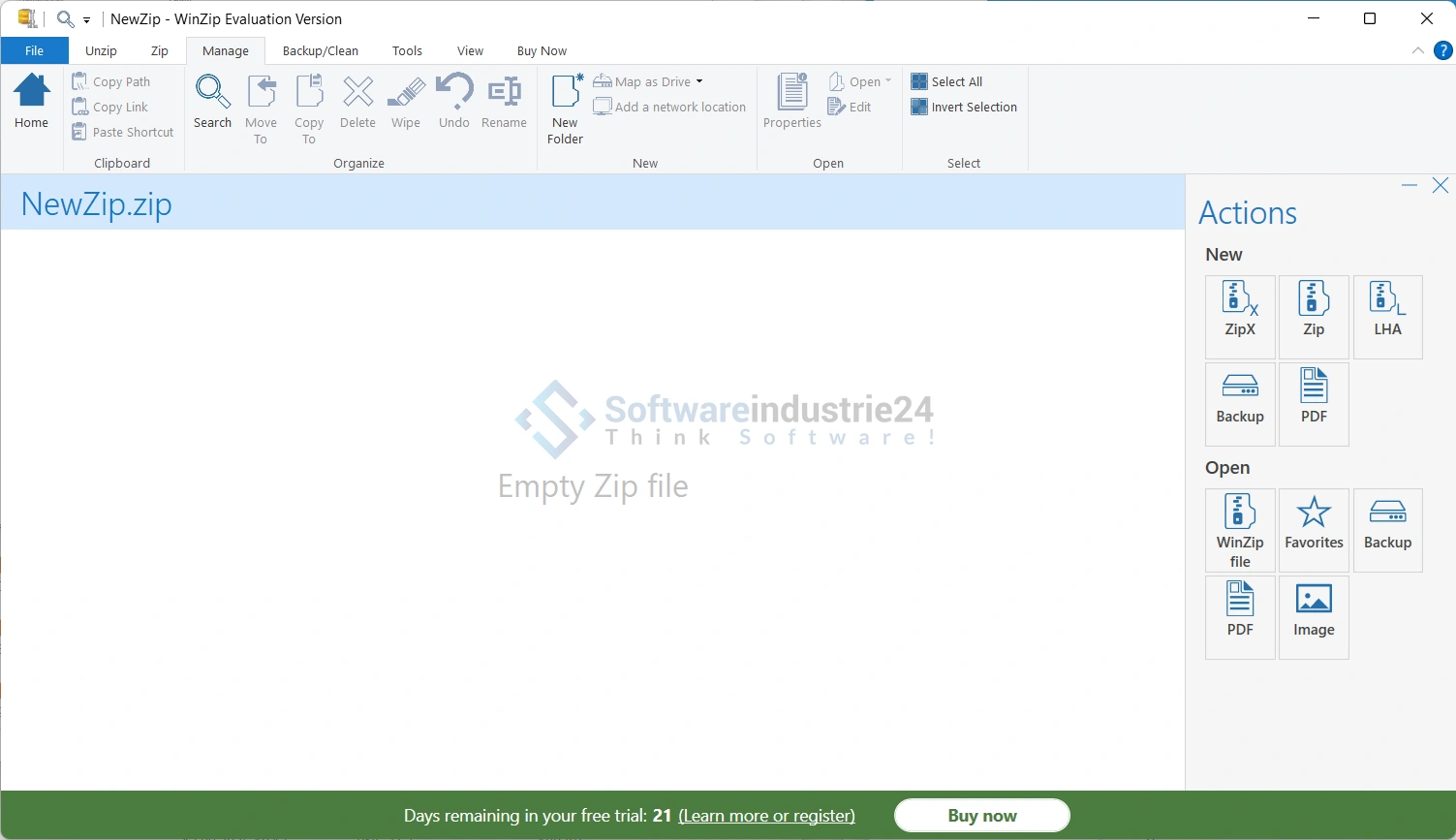This screenshot has width=1456, height=840.
Task: Click the Home icon in ribbon
Action: pos(31,102)
